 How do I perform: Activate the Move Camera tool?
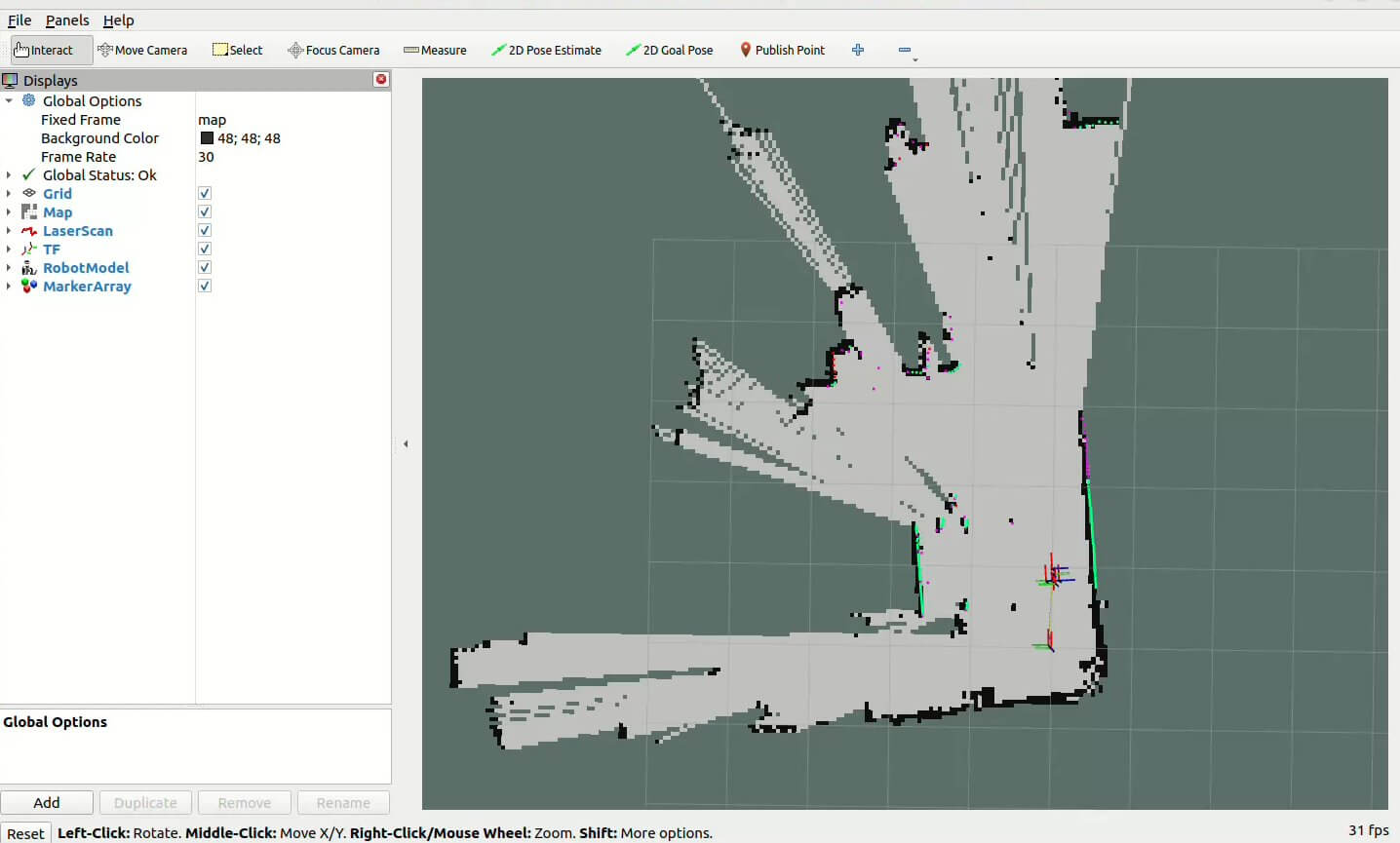142,50
